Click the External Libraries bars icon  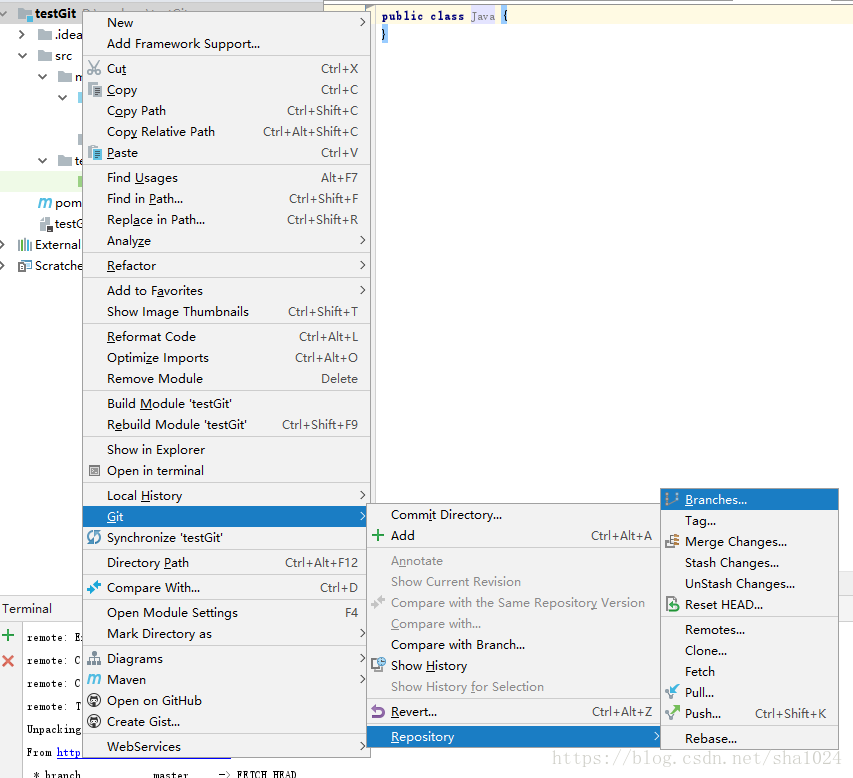click(x=24, y=245)
